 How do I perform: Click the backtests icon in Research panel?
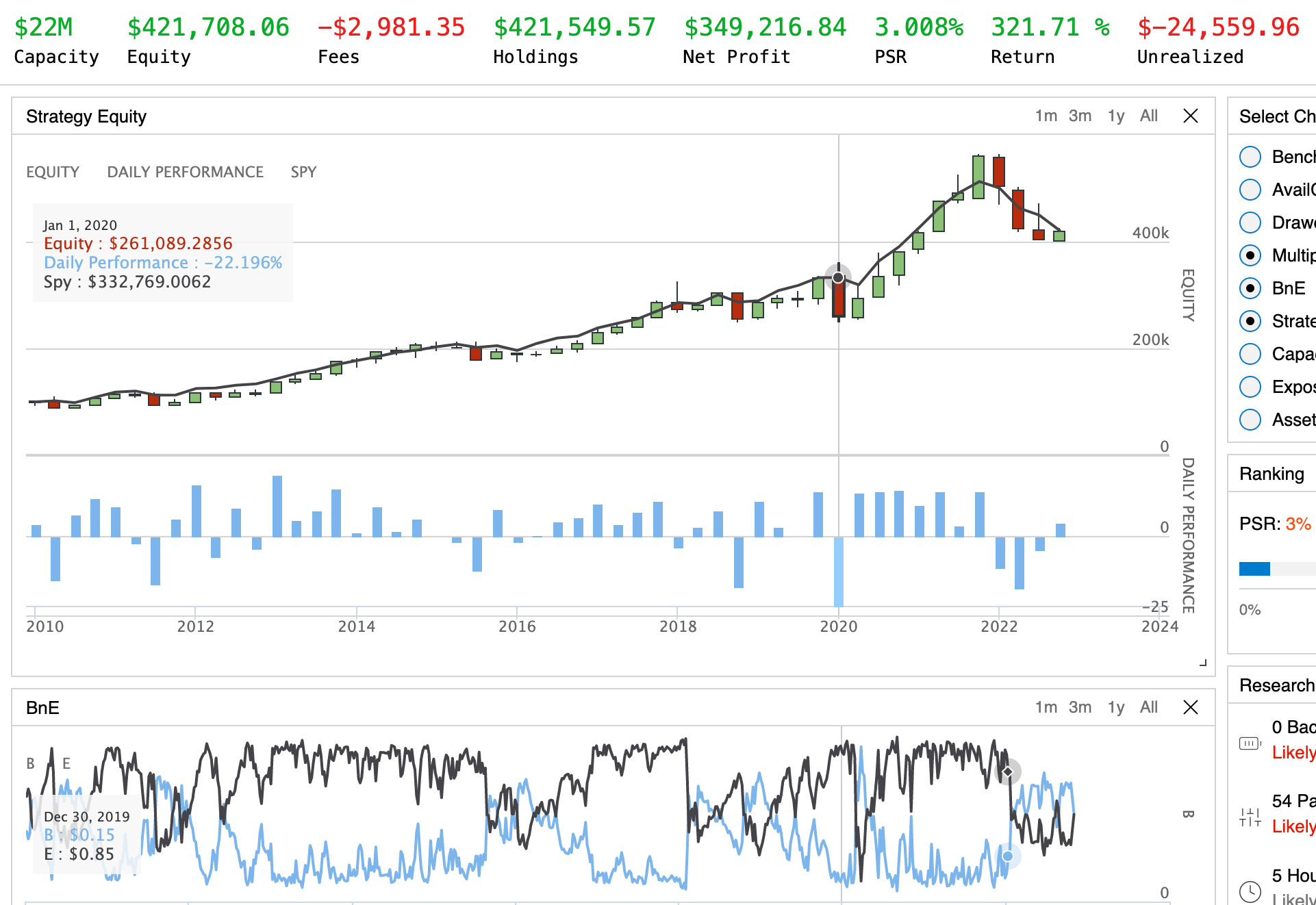1250,743
